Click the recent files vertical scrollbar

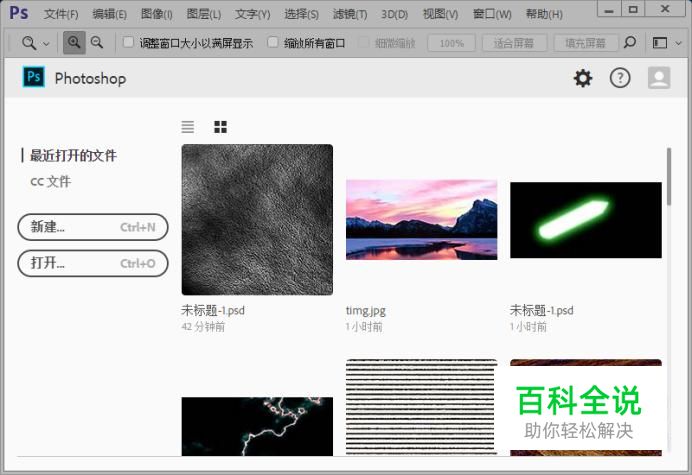(x=669, y=177)
